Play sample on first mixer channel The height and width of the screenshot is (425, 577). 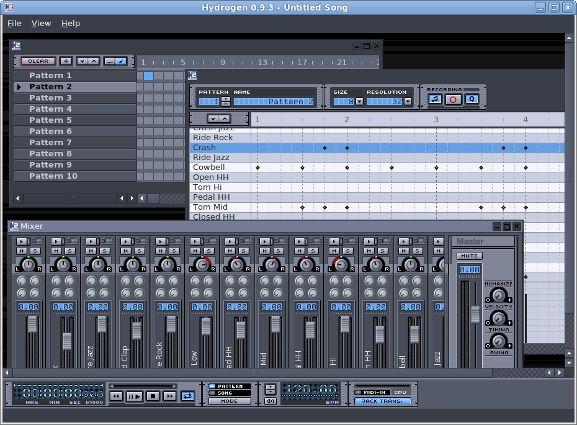(22, 241)
